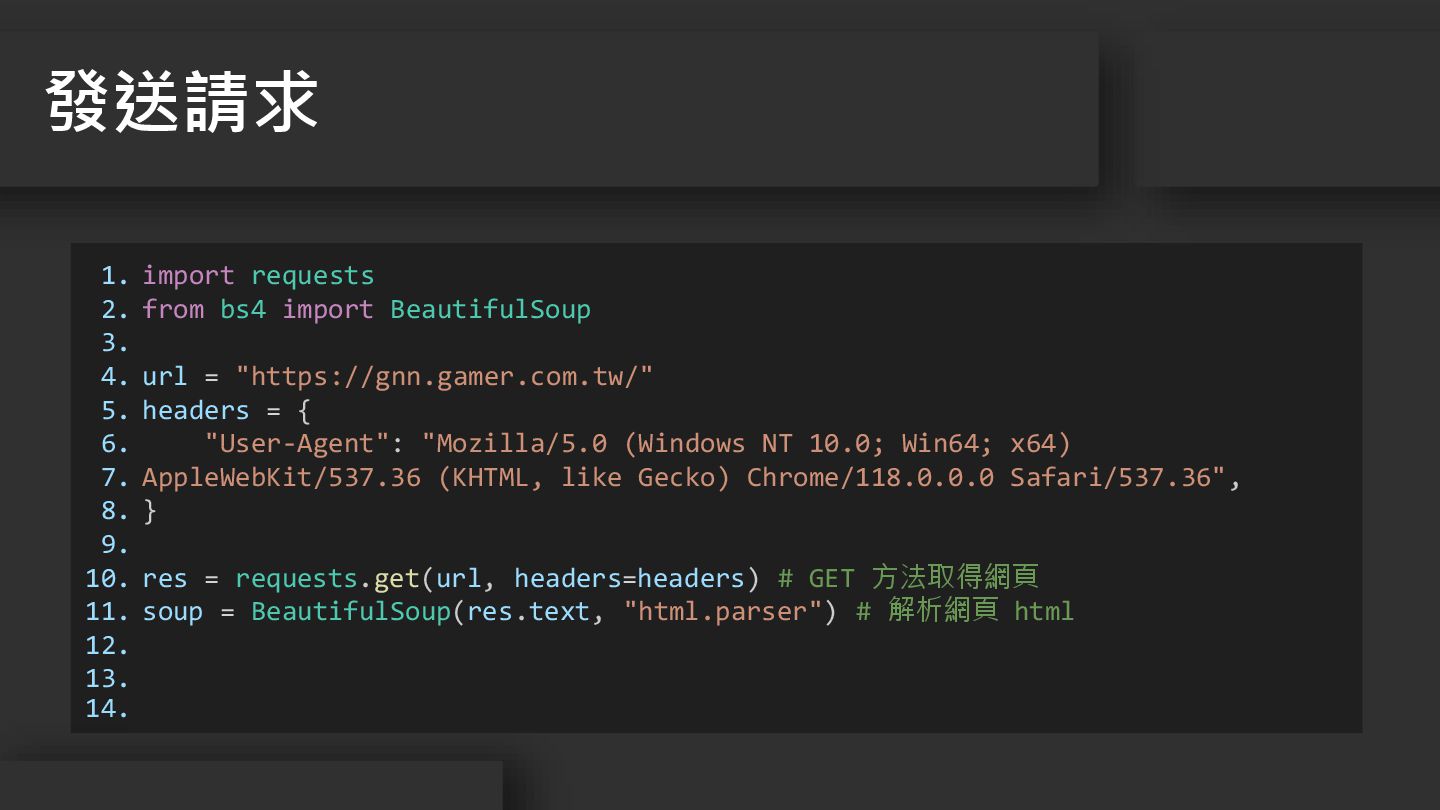The width and height of the screenshot is (1440, 810).
Task: Click line number 14 at the code bottom
Action: pos(108,710)
